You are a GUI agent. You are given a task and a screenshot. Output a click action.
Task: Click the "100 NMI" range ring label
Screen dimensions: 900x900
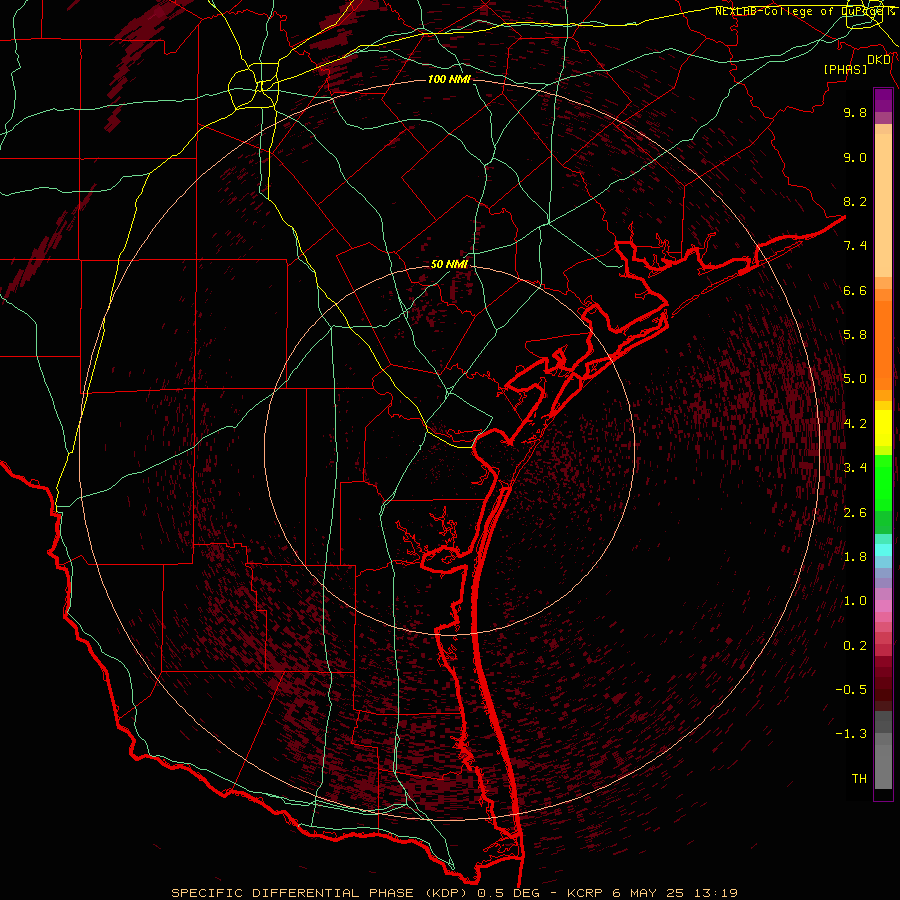pos(449,79)
